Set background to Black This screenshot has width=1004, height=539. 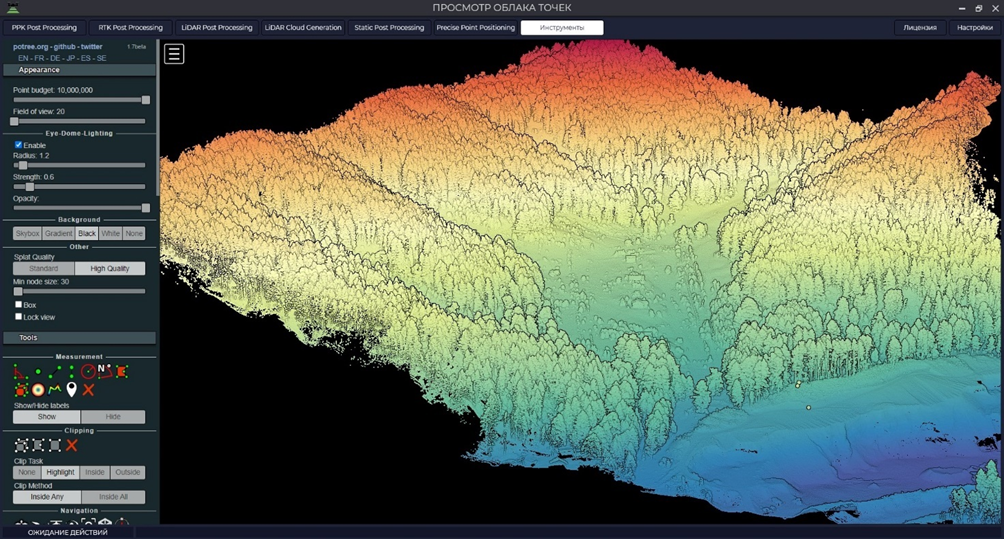coord(87,234)
